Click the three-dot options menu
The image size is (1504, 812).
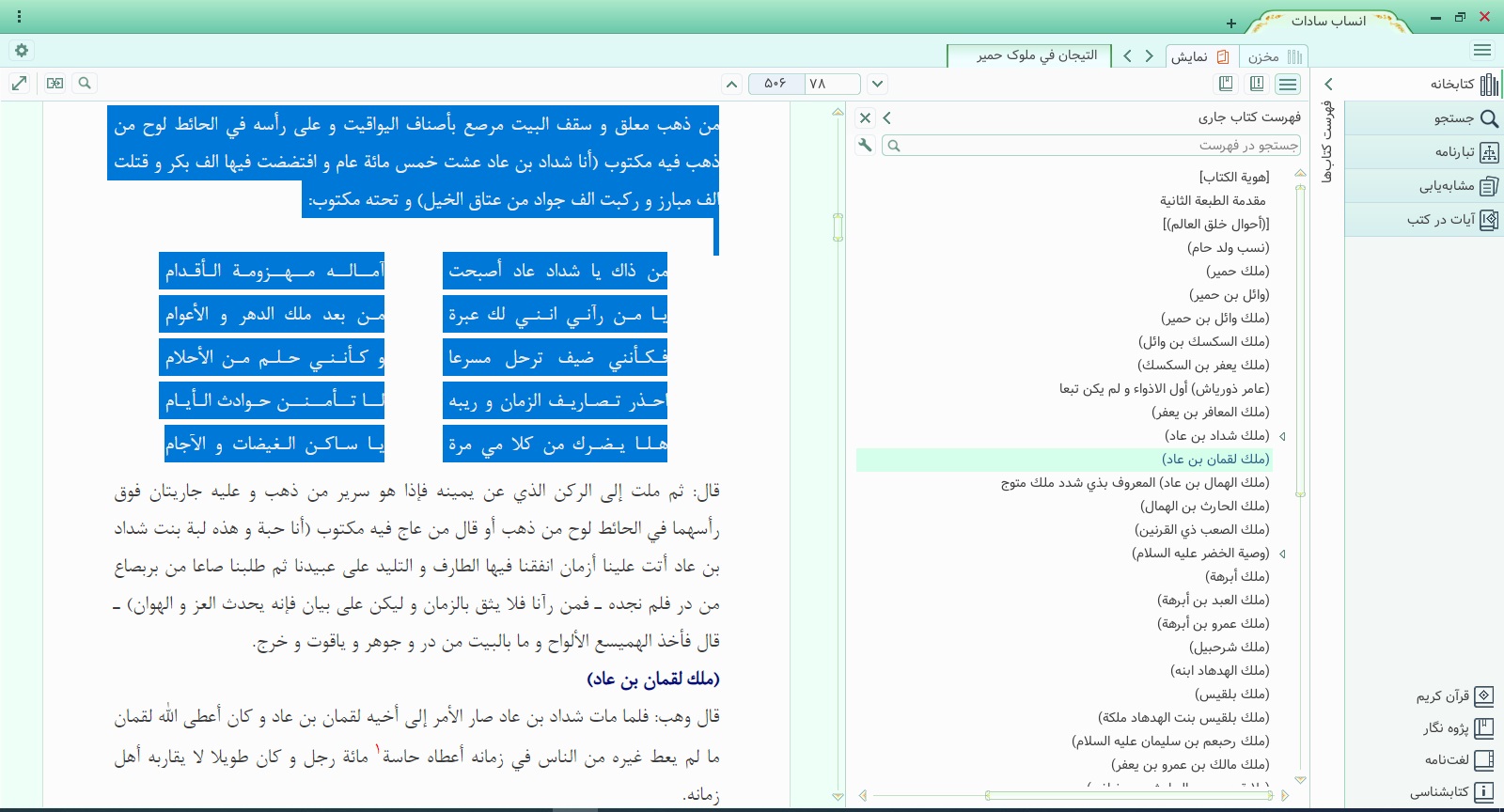(x=19, y=17)
